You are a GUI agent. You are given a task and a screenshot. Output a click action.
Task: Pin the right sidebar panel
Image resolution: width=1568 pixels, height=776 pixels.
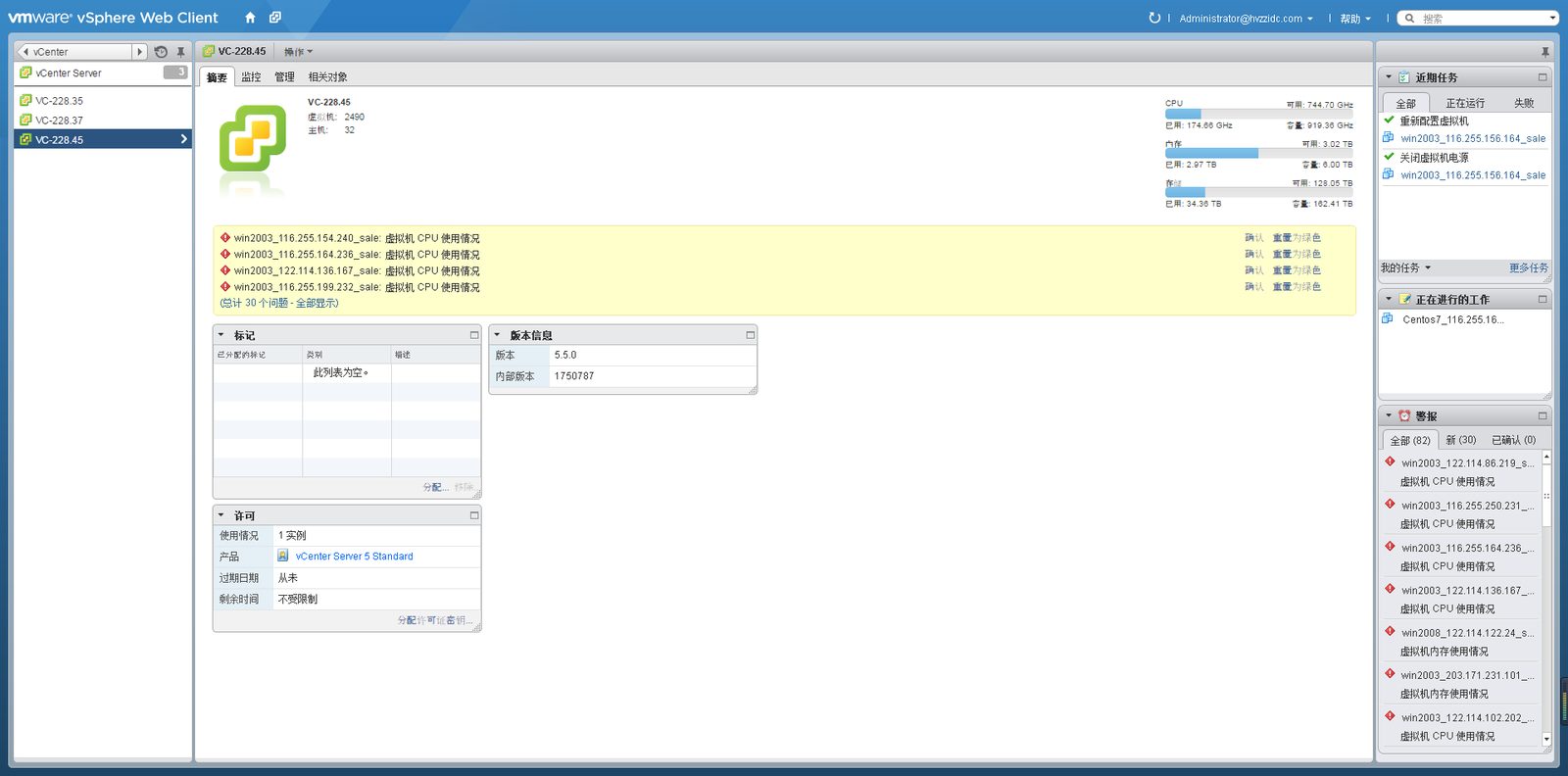[x=1545, y=52]
